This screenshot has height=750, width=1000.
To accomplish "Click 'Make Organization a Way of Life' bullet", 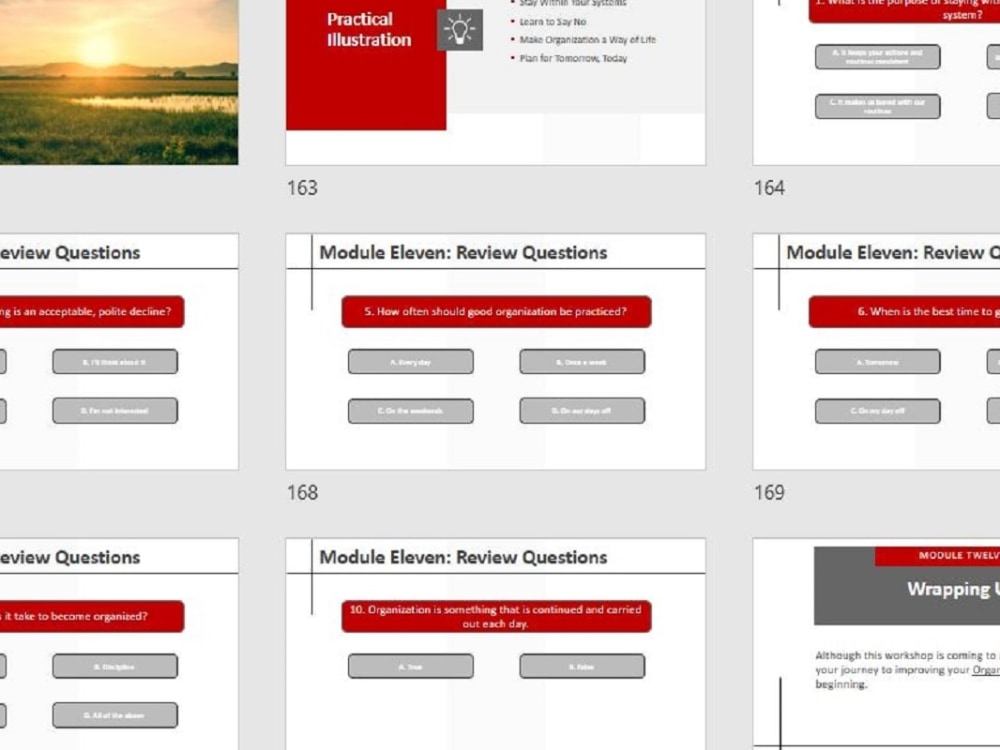I will (x=587, y=40).
